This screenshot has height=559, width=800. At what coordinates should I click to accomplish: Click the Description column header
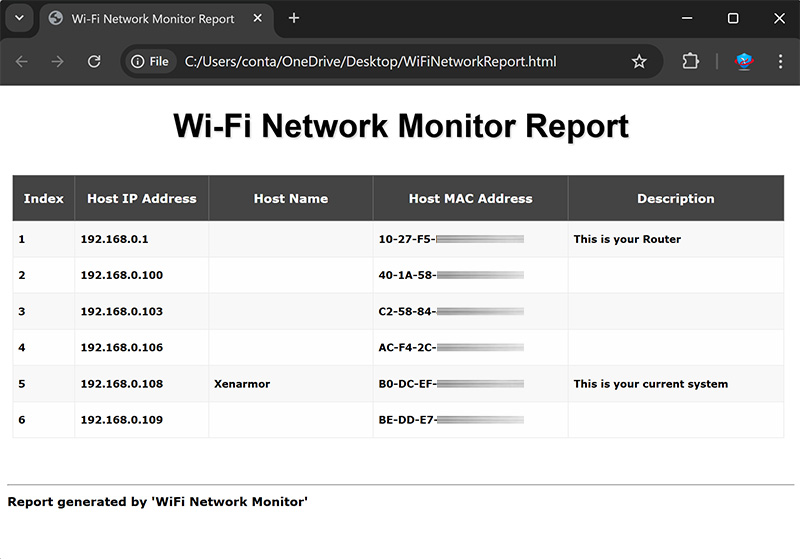pos(675,199)
